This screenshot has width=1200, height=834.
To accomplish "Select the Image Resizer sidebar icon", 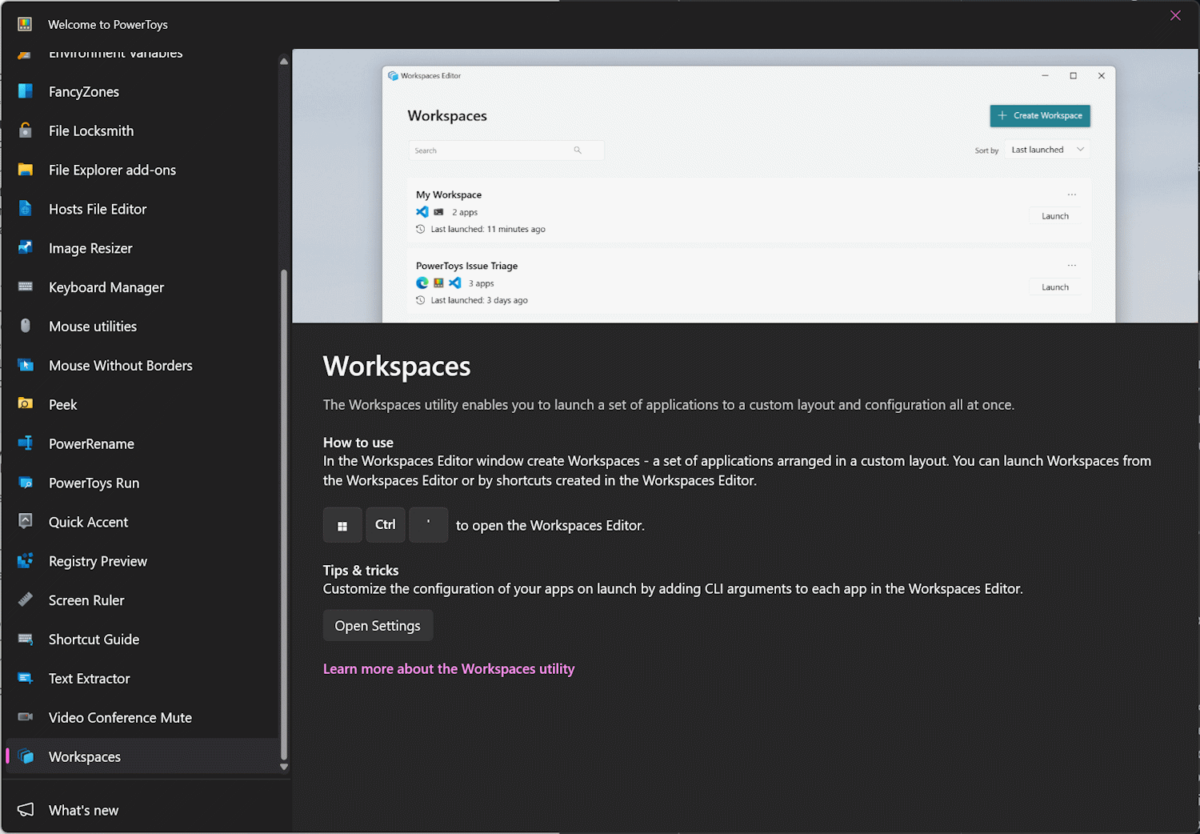I will coord(26,247).
